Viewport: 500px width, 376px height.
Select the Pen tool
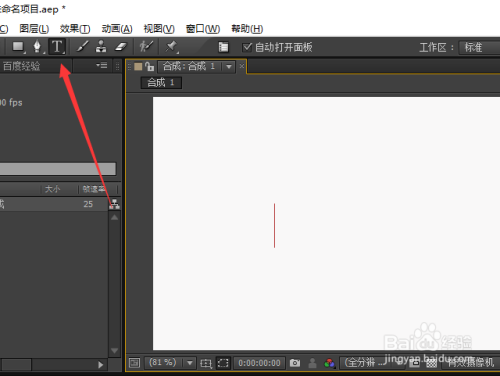tap(38, 47)
